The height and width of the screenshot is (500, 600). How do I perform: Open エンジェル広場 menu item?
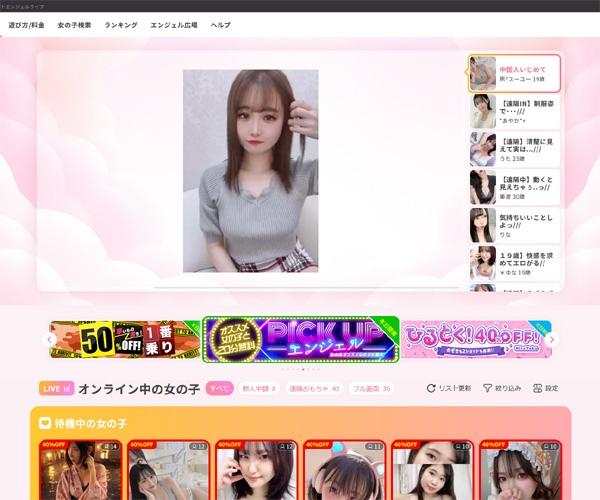click(174, 25)
